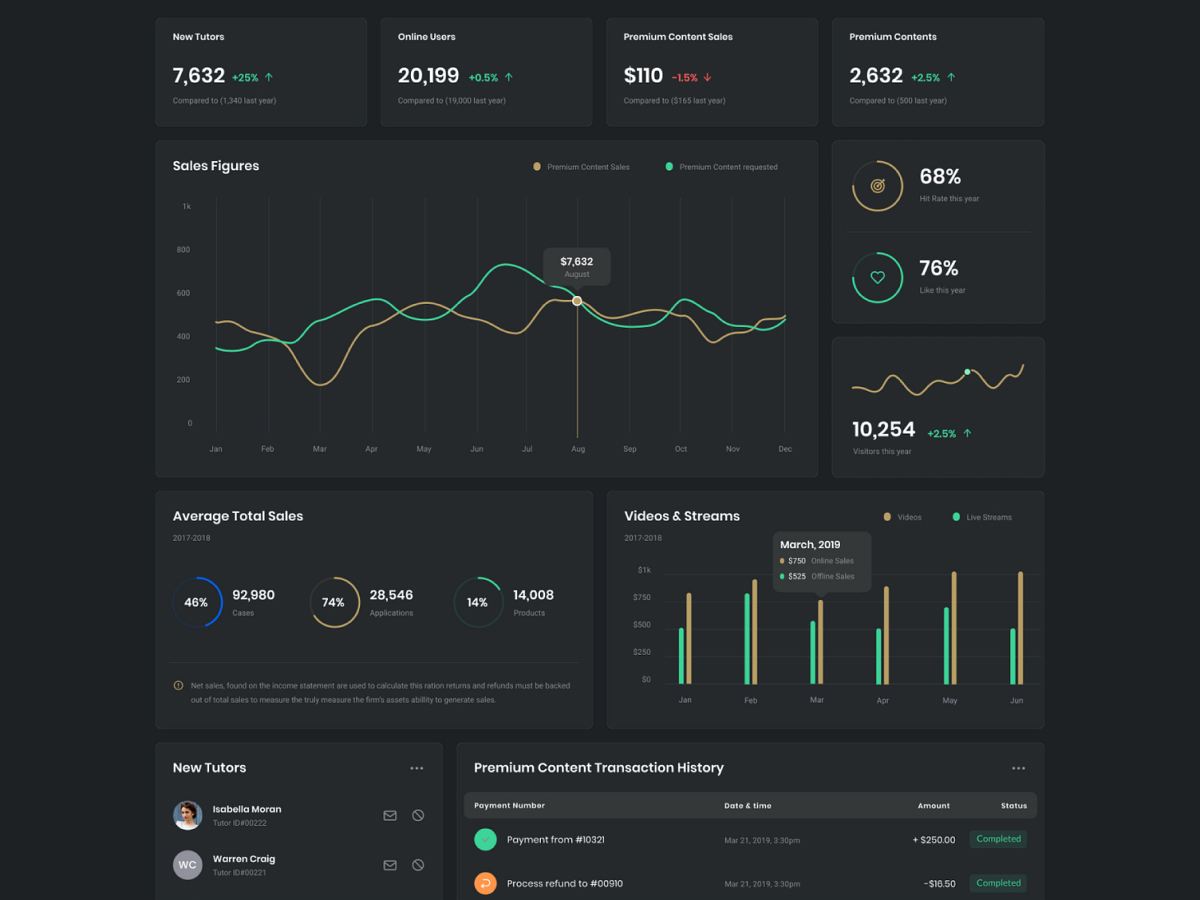Click the + $250.00 amount
Image resolution: width=1200 pixels, height=900 pixels.
pos(934,840)
